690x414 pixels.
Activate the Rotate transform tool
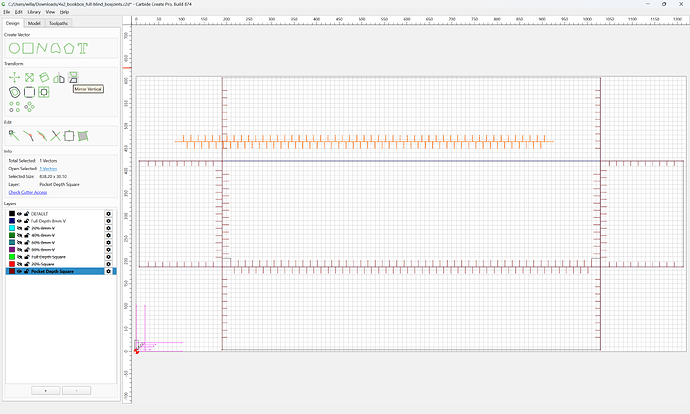click(44, 78)
